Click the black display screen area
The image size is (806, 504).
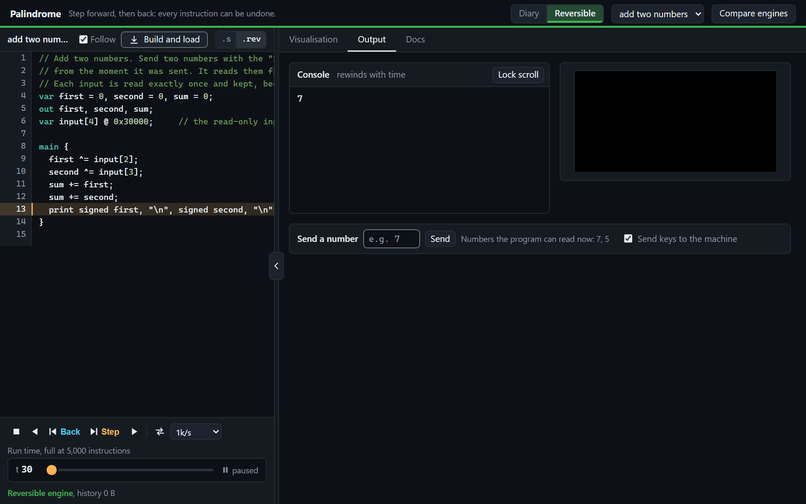675,121
